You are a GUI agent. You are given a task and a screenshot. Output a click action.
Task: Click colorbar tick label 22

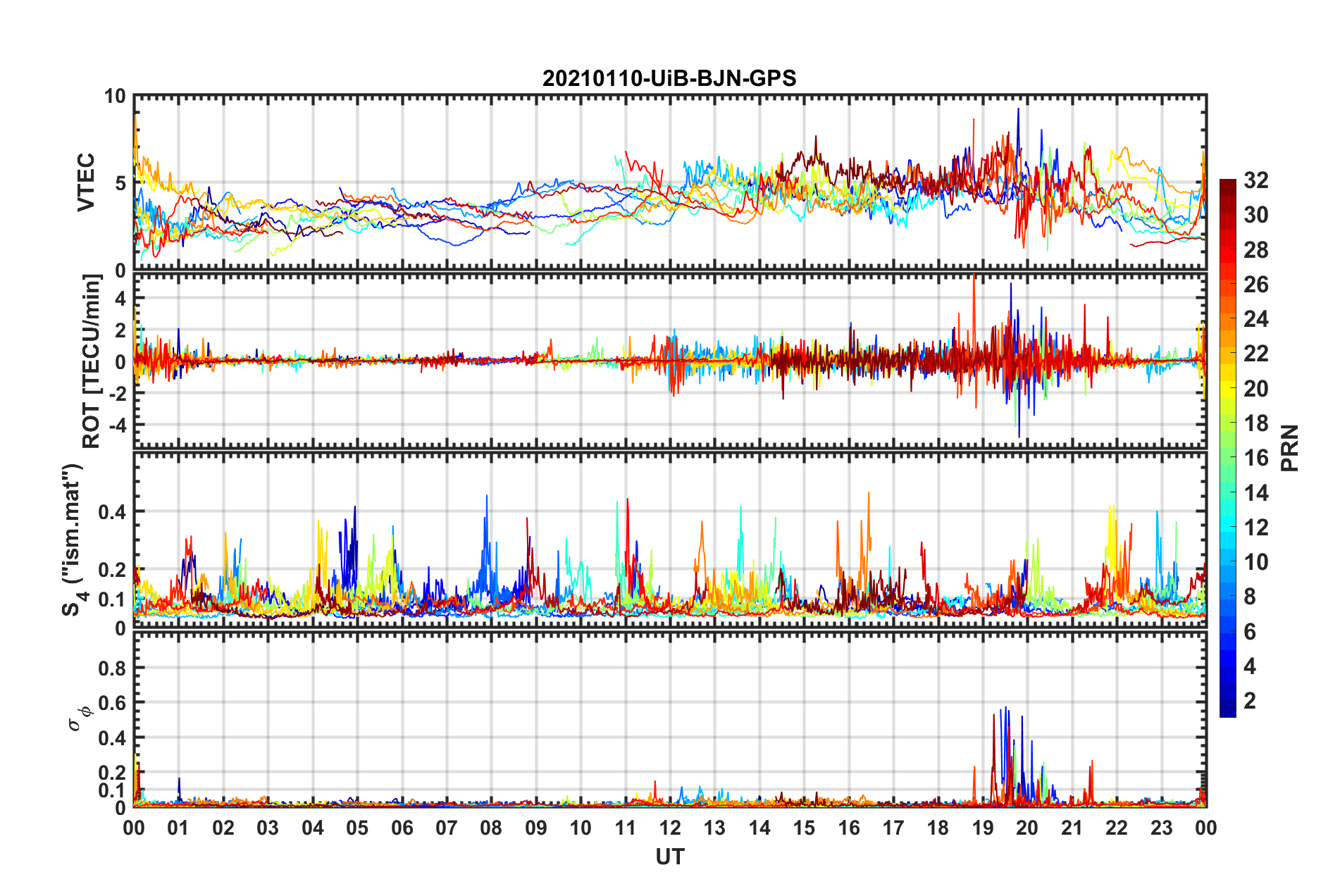pyautogui.click(x=1256, y=354)
